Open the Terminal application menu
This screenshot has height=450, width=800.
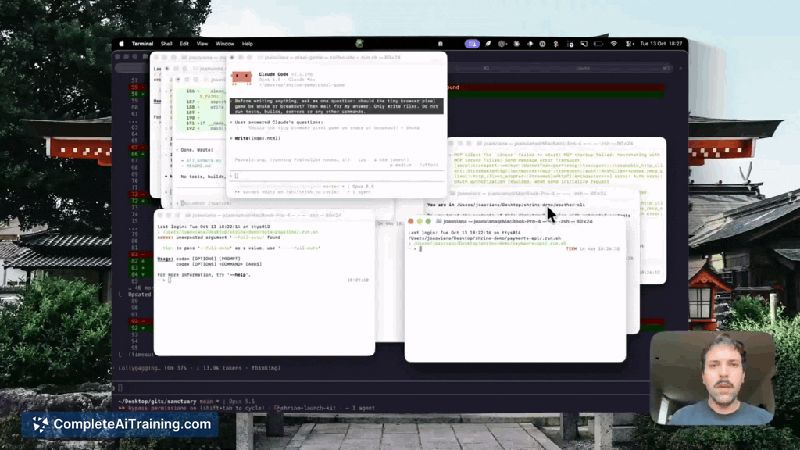[x=142, y=44]
